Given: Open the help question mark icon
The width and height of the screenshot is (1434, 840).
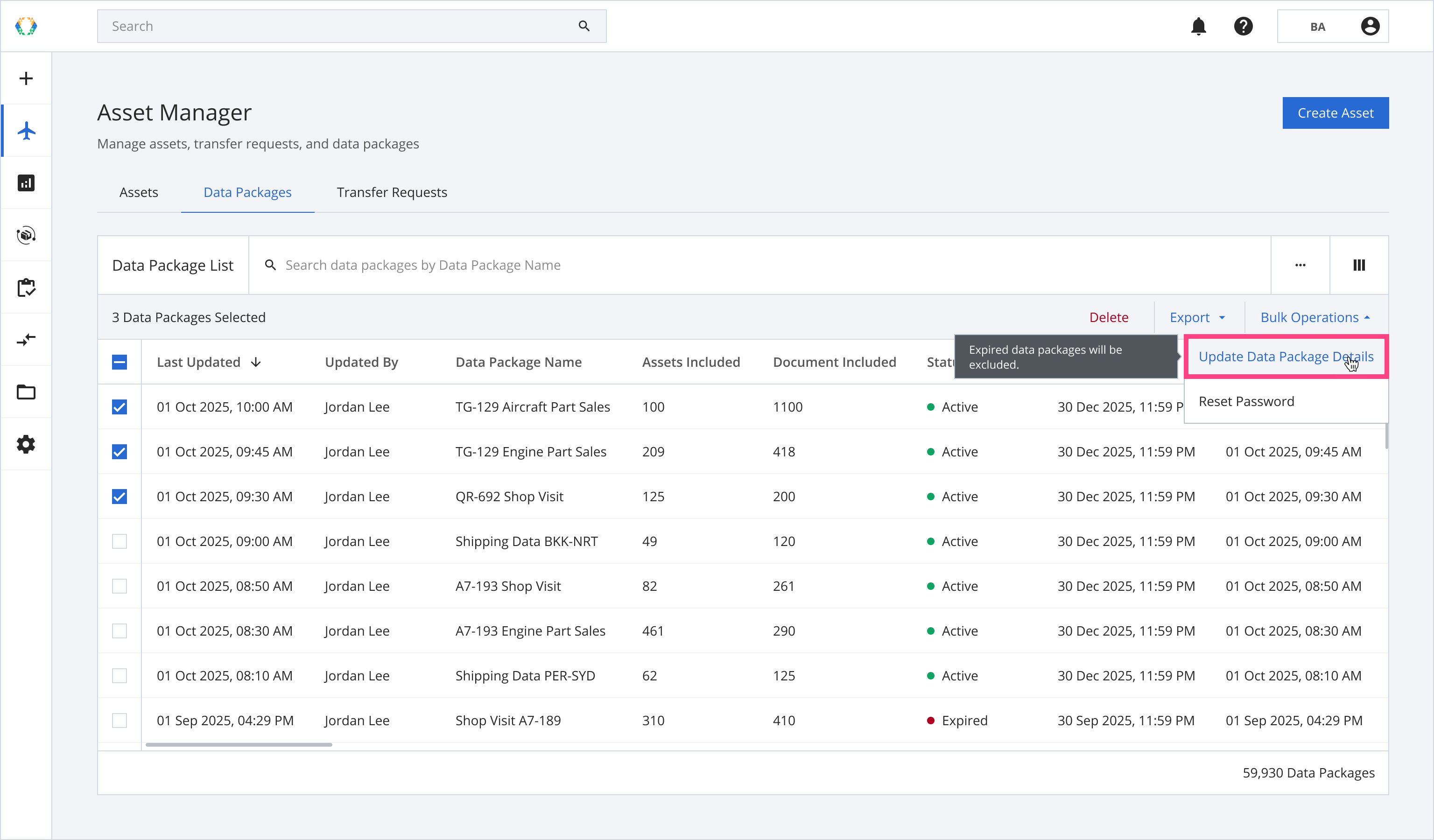Looking at the screenshot, I should [x=1243, y=26].
